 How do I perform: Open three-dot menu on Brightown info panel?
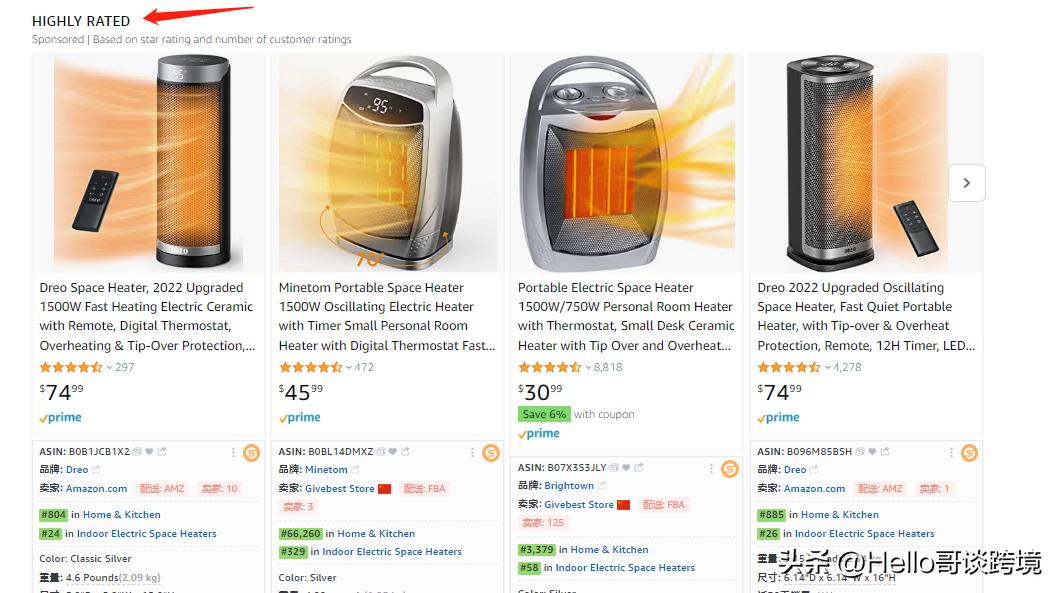point(711,468)
